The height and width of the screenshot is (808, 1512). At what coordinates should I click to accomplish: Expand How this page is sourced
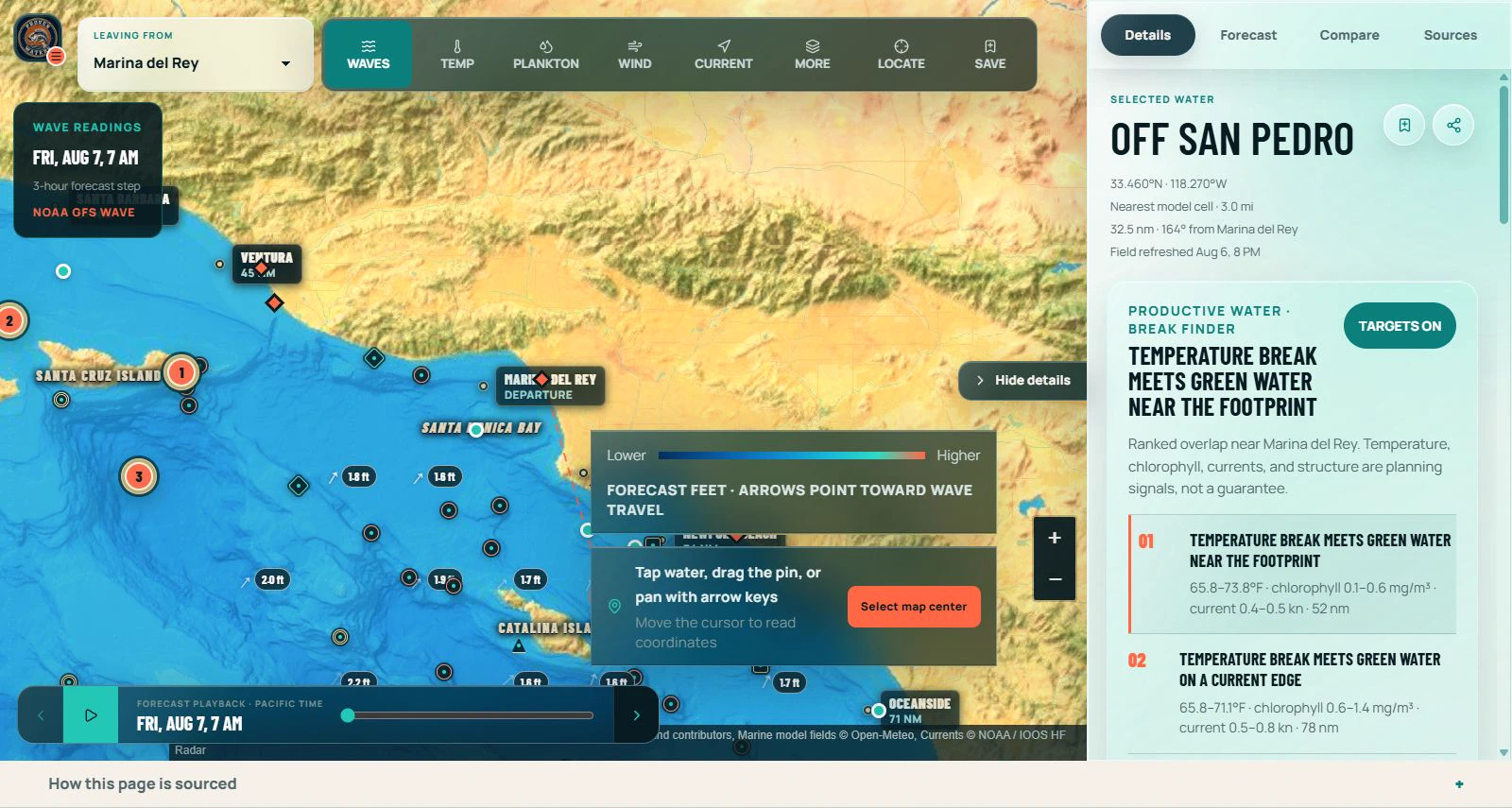coord(756,783)
